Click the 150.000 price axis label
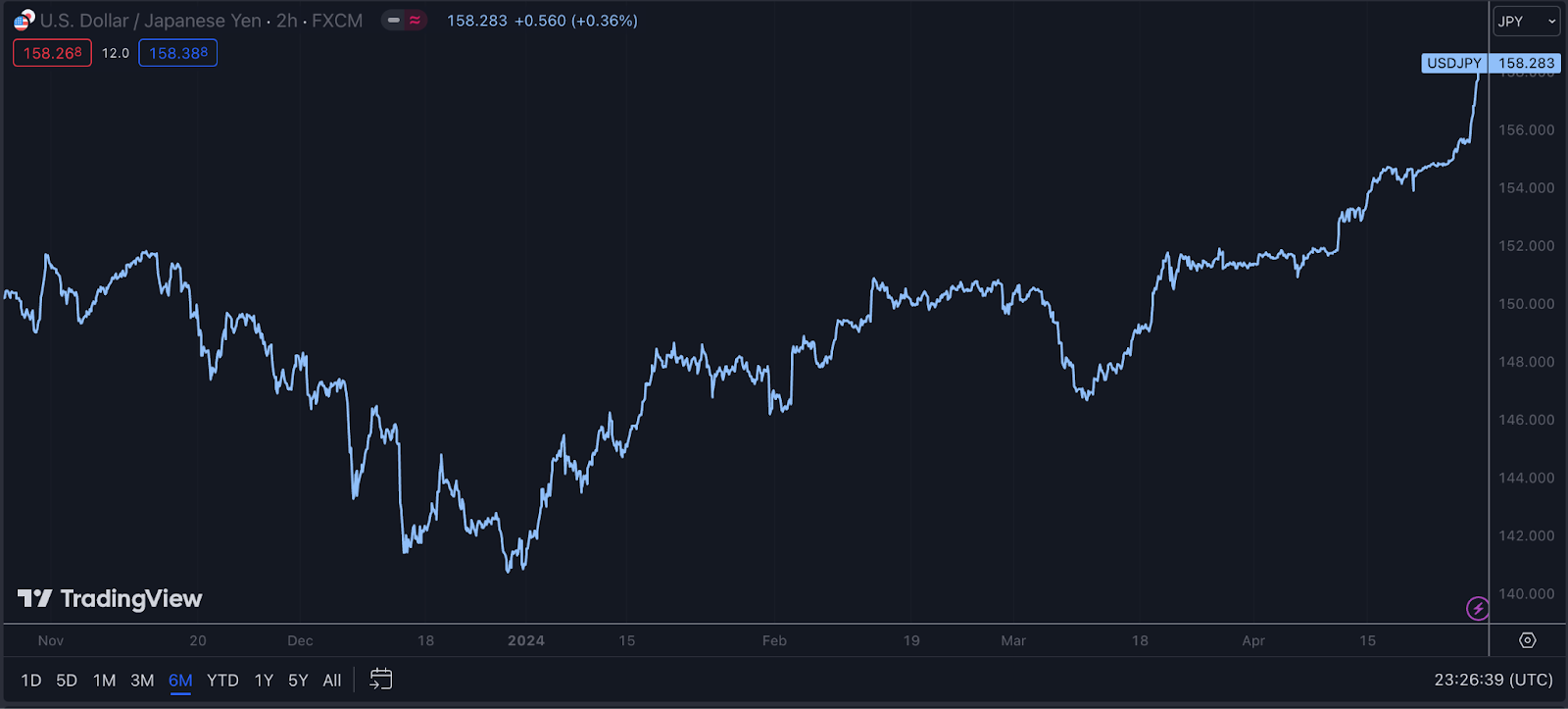The image size is (1568, 709). click(1526, 304)
